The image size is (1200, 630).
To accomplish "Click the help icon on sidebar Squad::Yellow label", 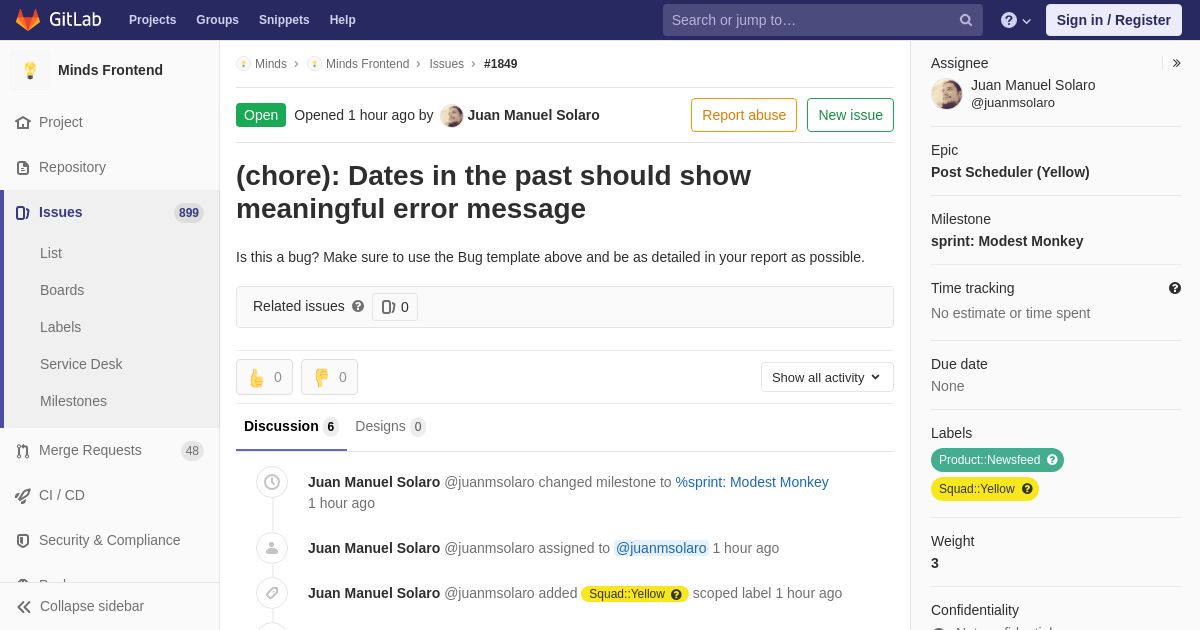I will (x=1027, y=489).
